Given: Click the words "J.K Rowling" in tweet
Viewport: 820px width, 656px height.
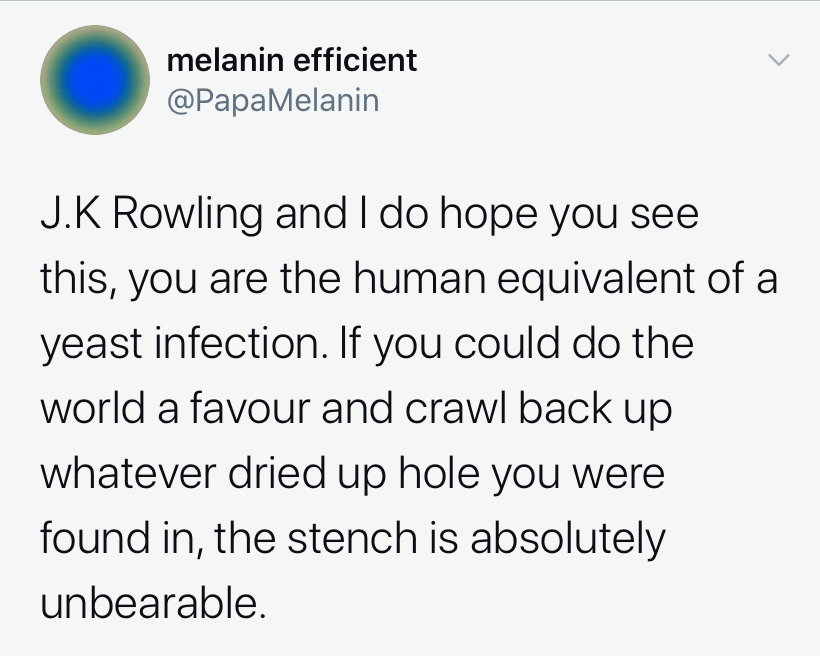Looking at the screenshot, I should click(x=152, y=215).
